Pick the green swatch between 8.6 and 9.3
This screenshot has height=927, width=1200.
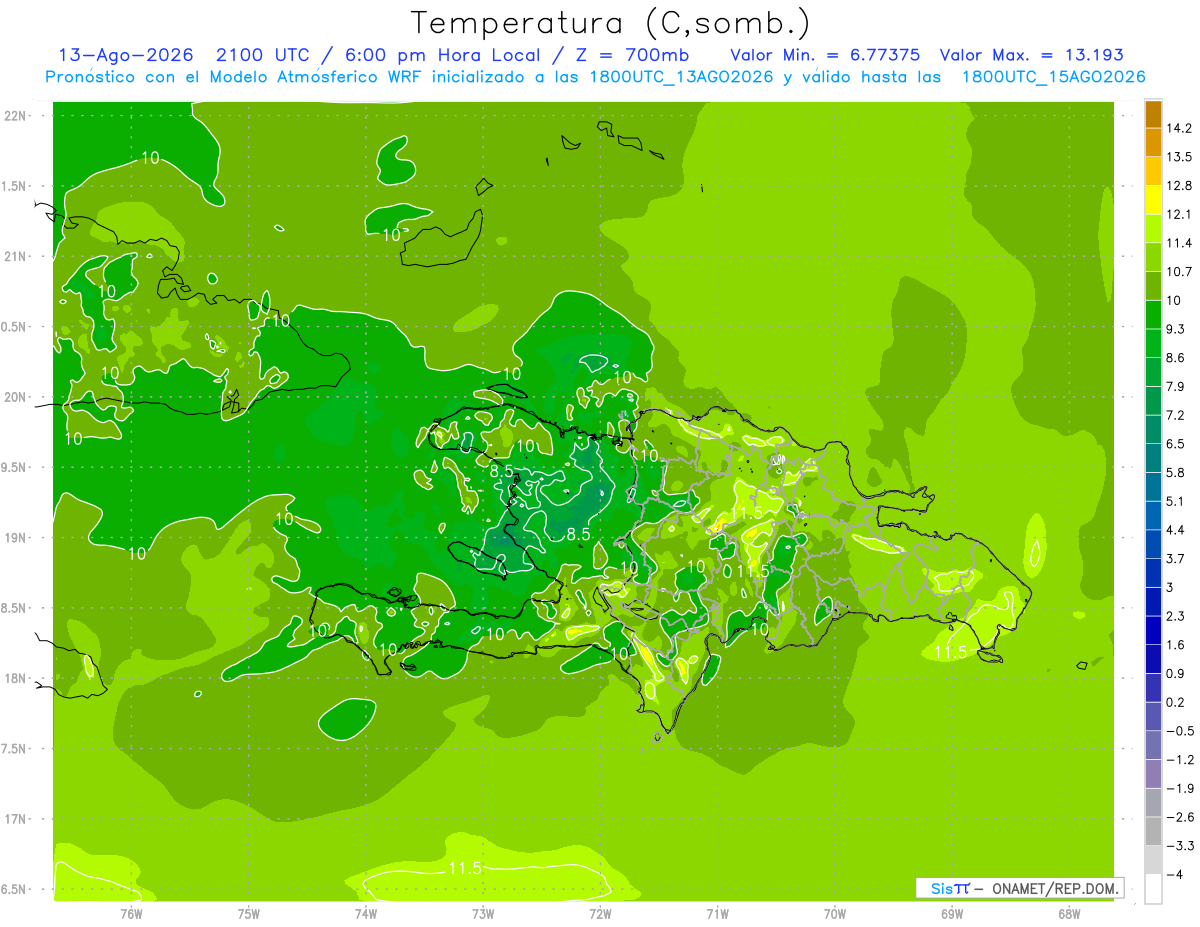click(x=1153, y=344)
